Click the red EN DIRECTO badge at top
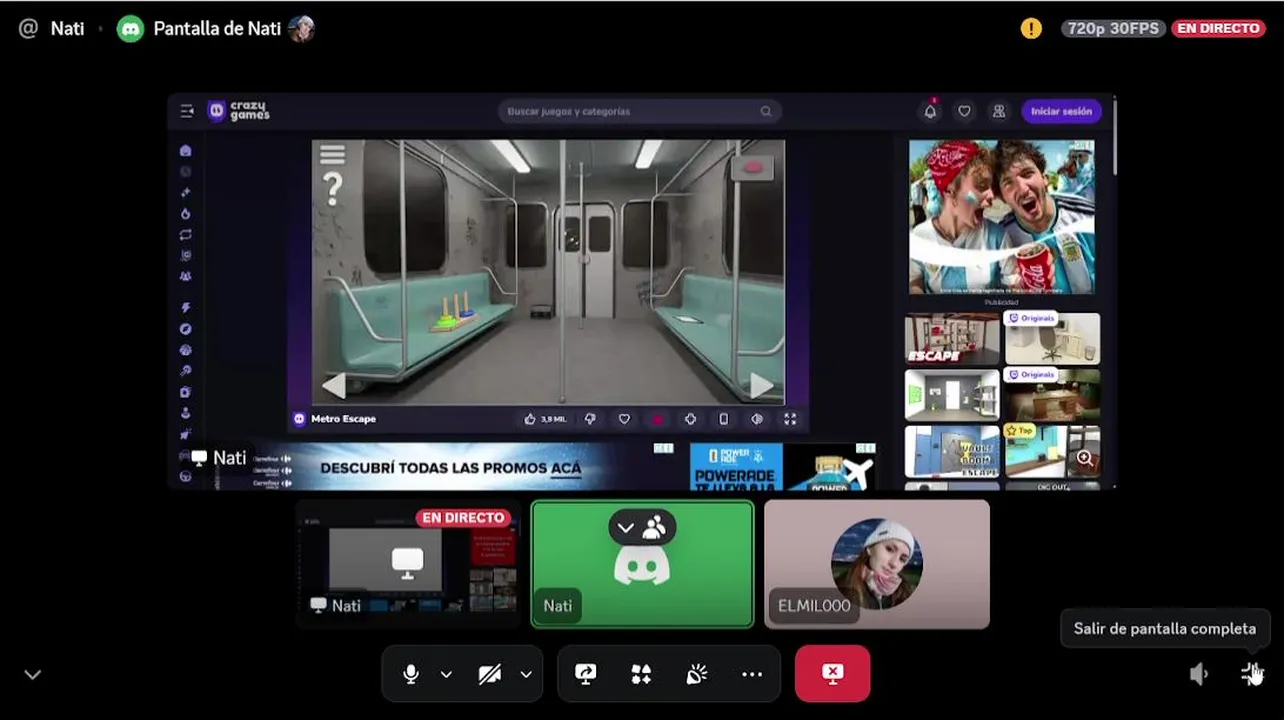 click(x=1218, y=28)
